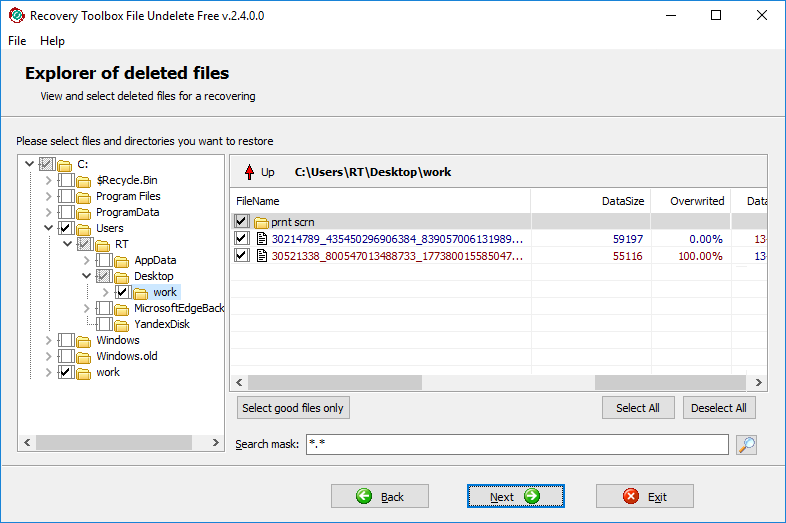
Task: Collapse the C: drive tree node
Action: (29, 163)
